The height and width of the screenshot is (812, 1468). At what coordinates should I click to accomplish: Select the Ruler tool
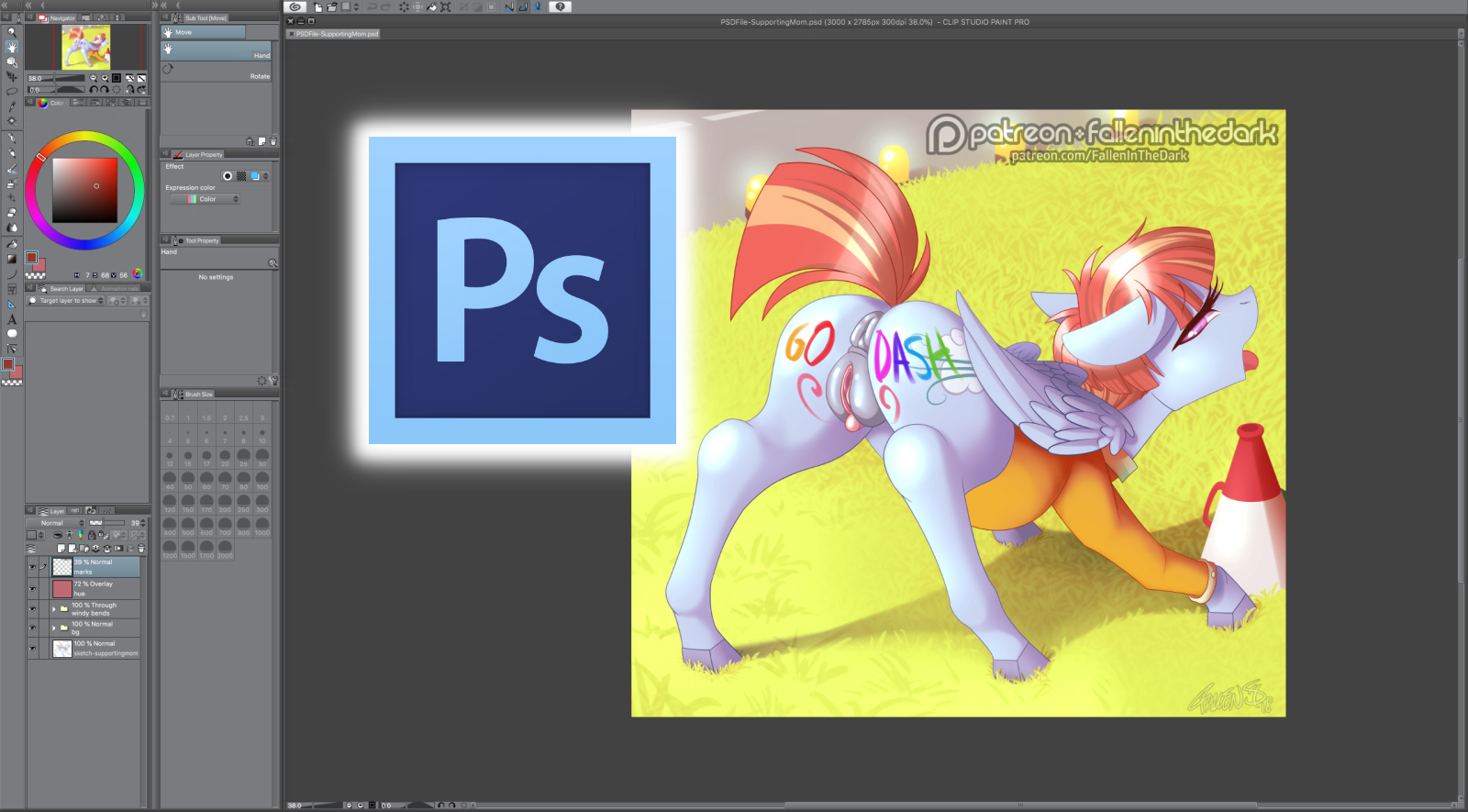pyautogui.click(x=12, y=305)
